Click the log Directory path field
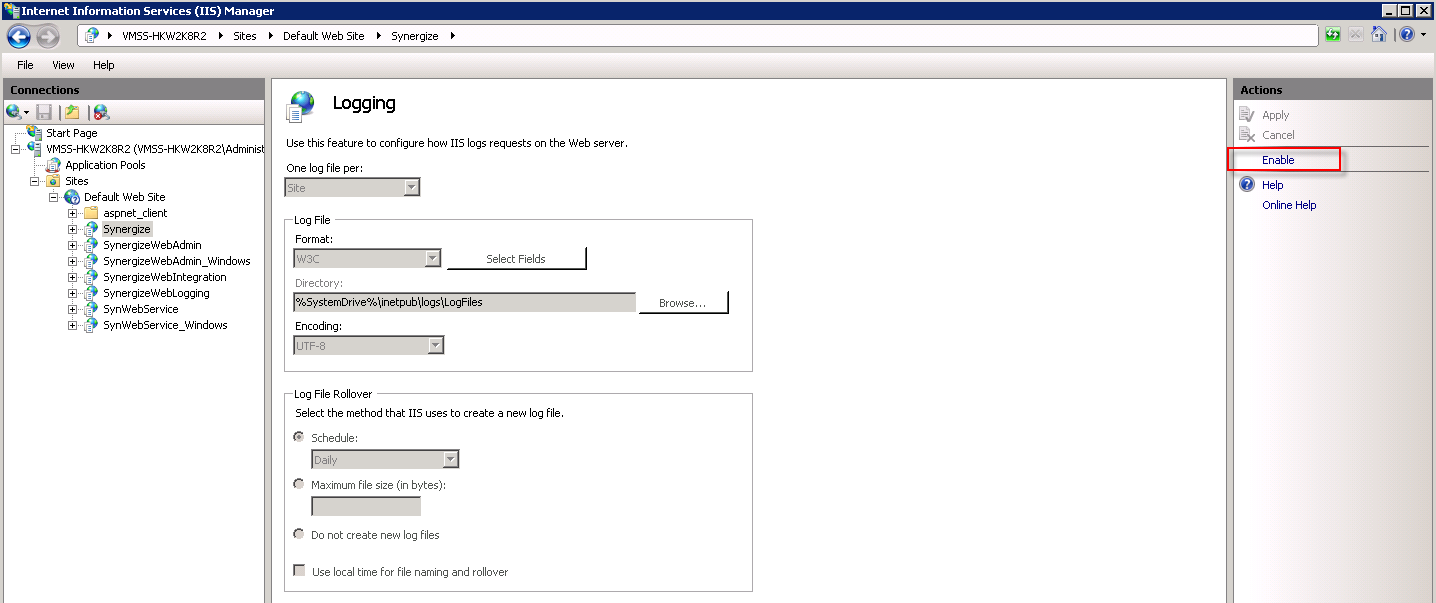 tap(464, 302)
